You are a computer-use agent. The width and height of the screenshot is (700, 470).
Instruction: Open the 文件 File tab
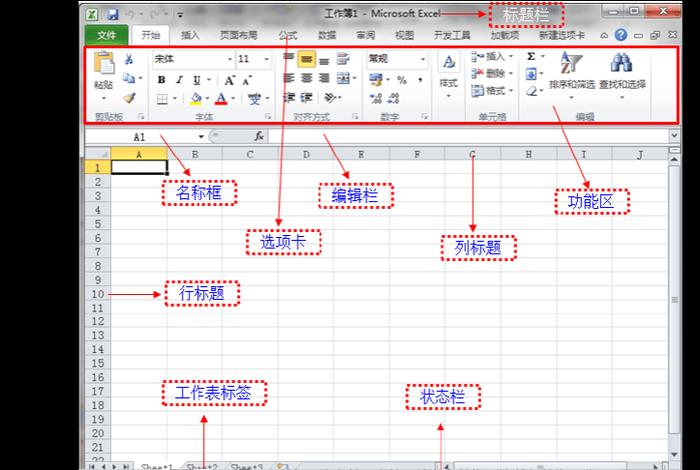click(x=107, y=35)
